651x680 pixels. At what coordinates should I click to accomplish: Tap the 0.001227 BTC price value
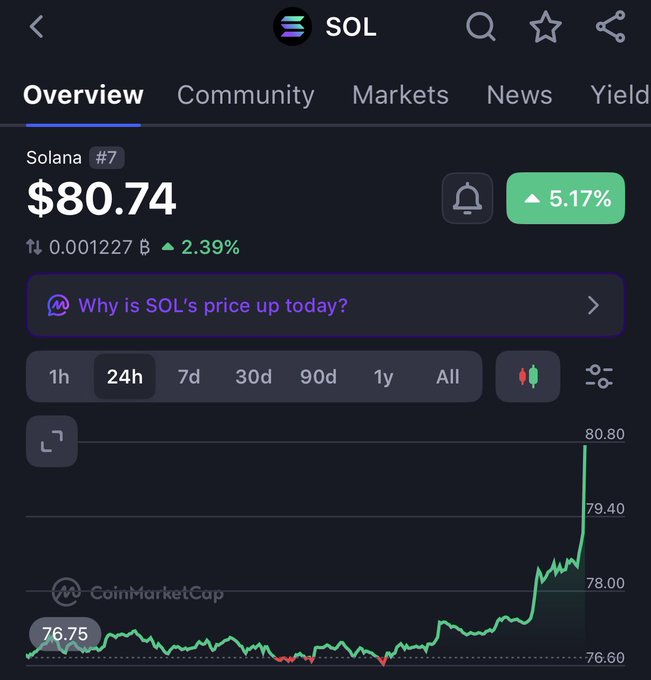click(x=99, y=247)
